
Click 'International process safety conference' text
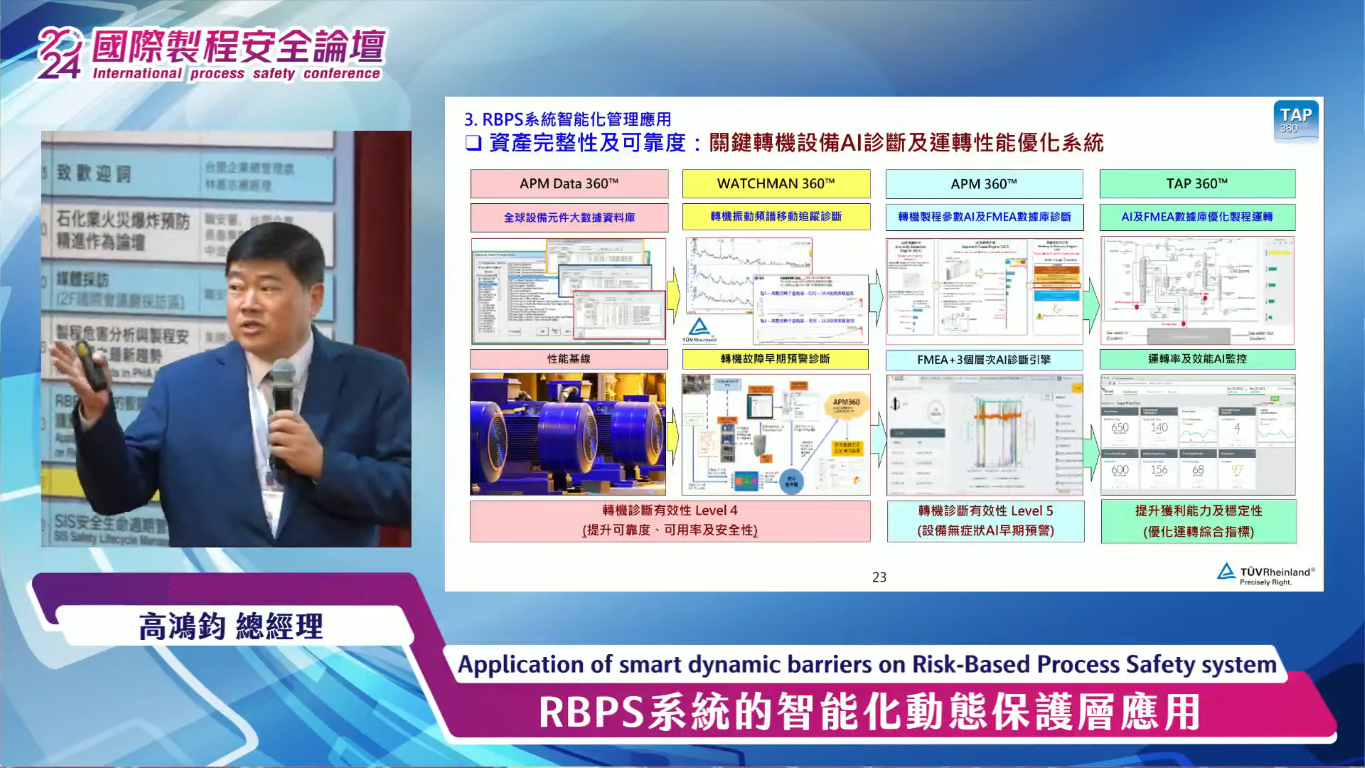pos(236,73)
